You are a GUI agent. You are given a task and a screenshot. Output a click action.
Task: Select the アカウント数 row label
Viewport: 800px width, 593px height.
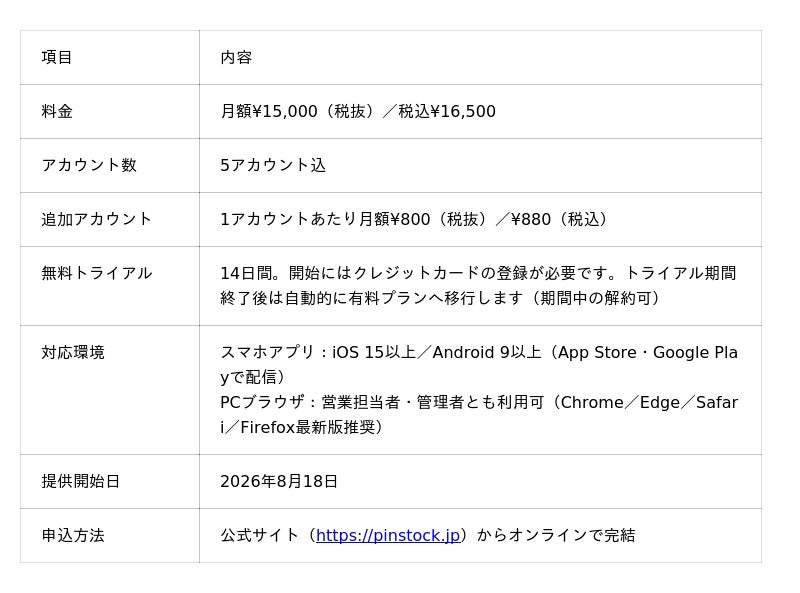(89, 165)
